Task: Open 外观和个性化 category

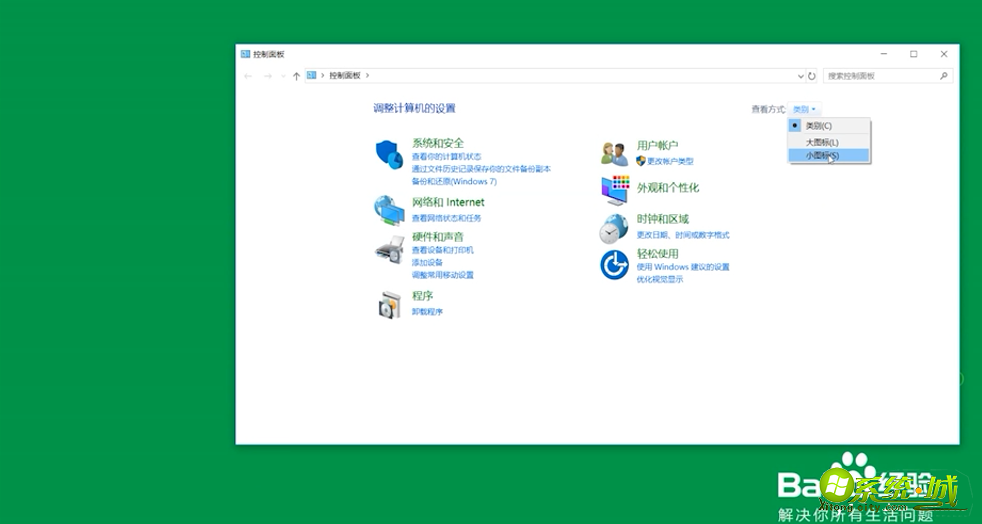Action: coord(668,188)
